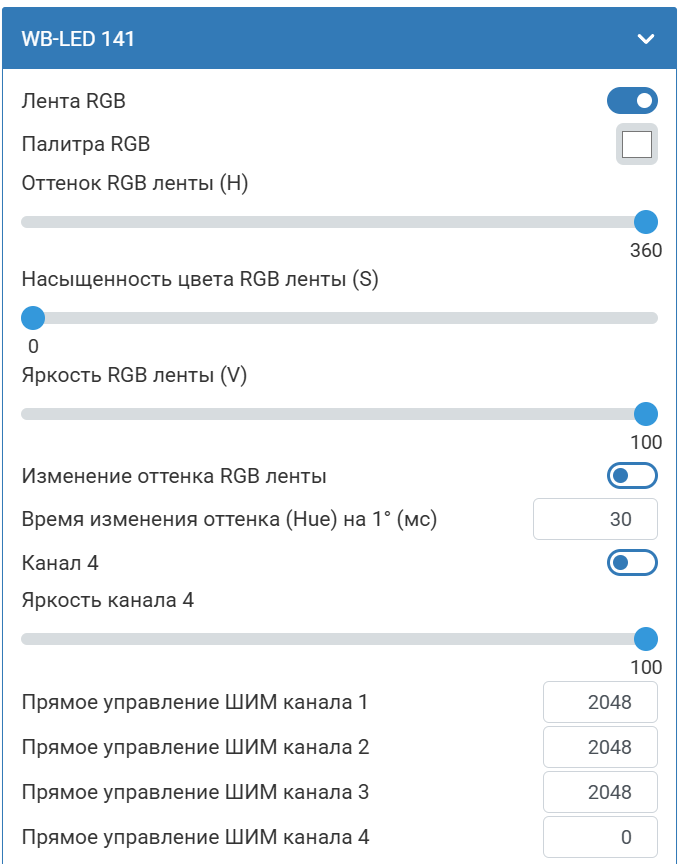This screenshot has width=685, height=864.
Task: Enable Изменение оттенка RGB ленты switch
Action: click(x=632, y=476)
